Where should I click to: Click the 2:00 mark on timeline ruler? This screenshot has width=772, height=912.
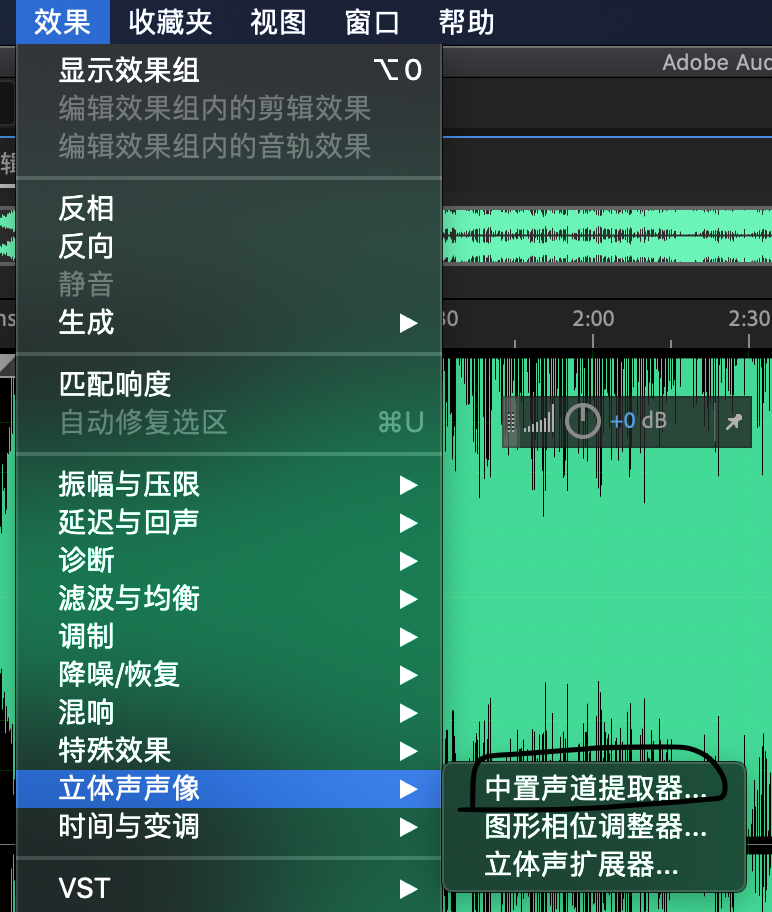point(593,318)
